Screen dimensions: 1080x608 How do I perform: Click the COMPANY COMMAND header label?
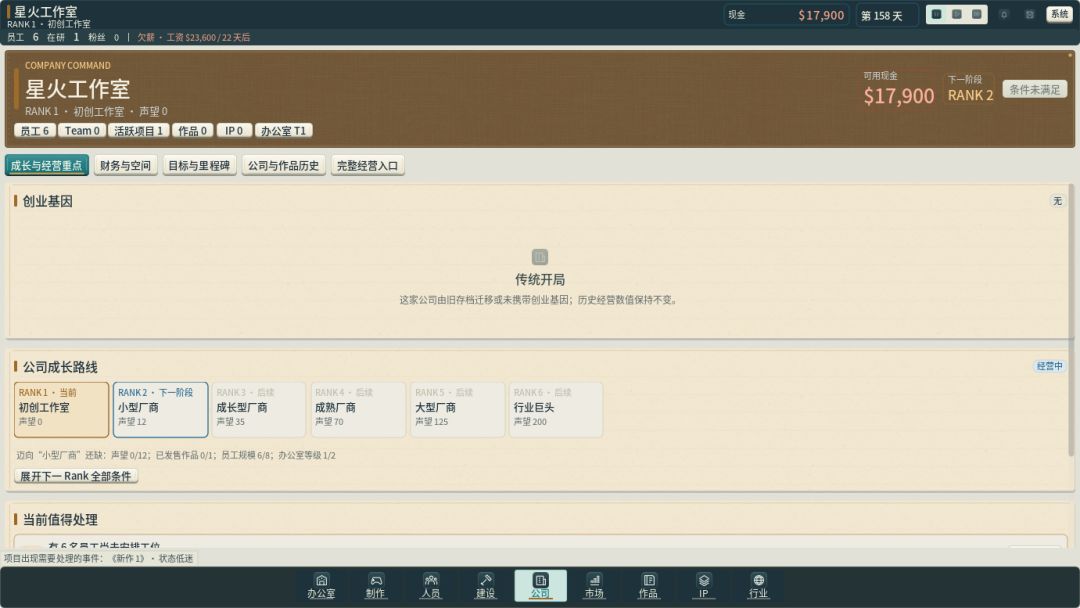(x=68, y=65)
